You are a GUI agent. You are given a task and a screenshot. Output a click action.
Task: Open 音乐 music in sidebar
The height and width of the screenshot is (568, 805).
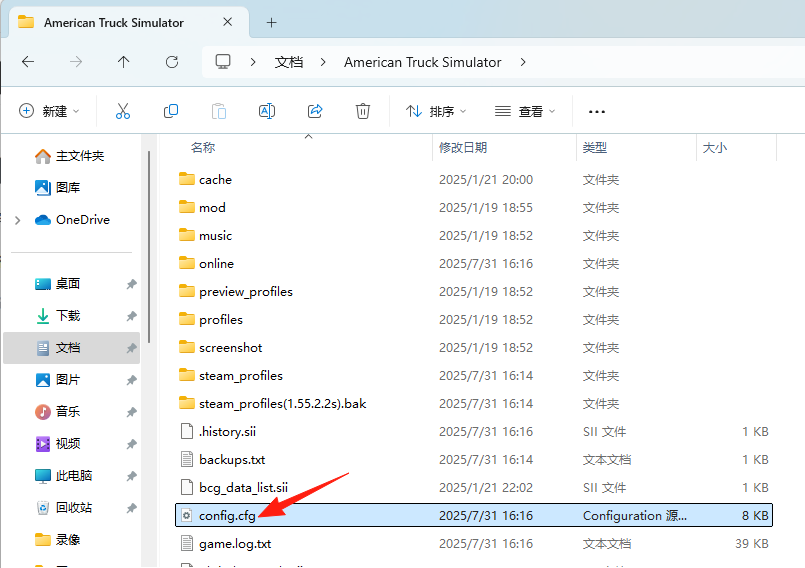pyautogui.click(x=58, y=411)
